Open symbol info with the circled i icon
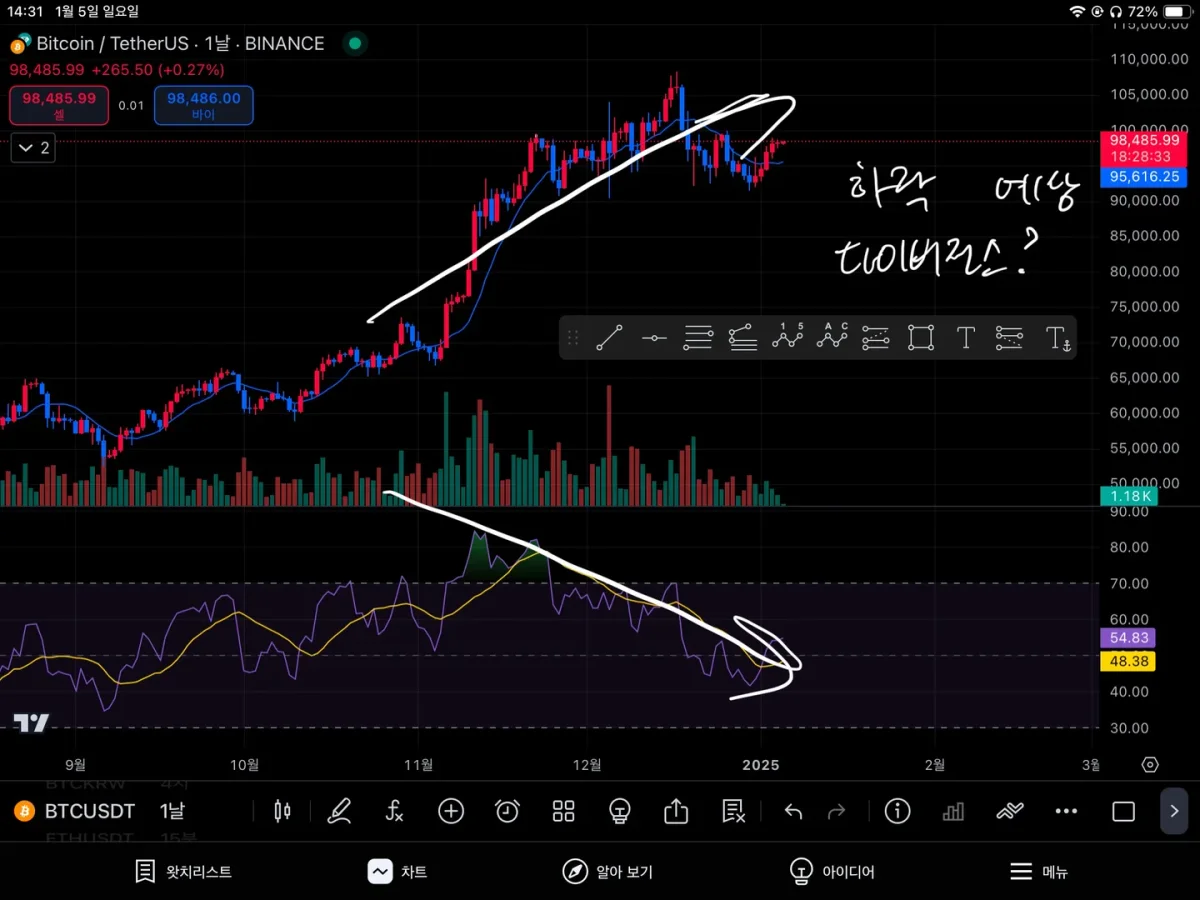Screen dimensions: 1200x900 898,811
